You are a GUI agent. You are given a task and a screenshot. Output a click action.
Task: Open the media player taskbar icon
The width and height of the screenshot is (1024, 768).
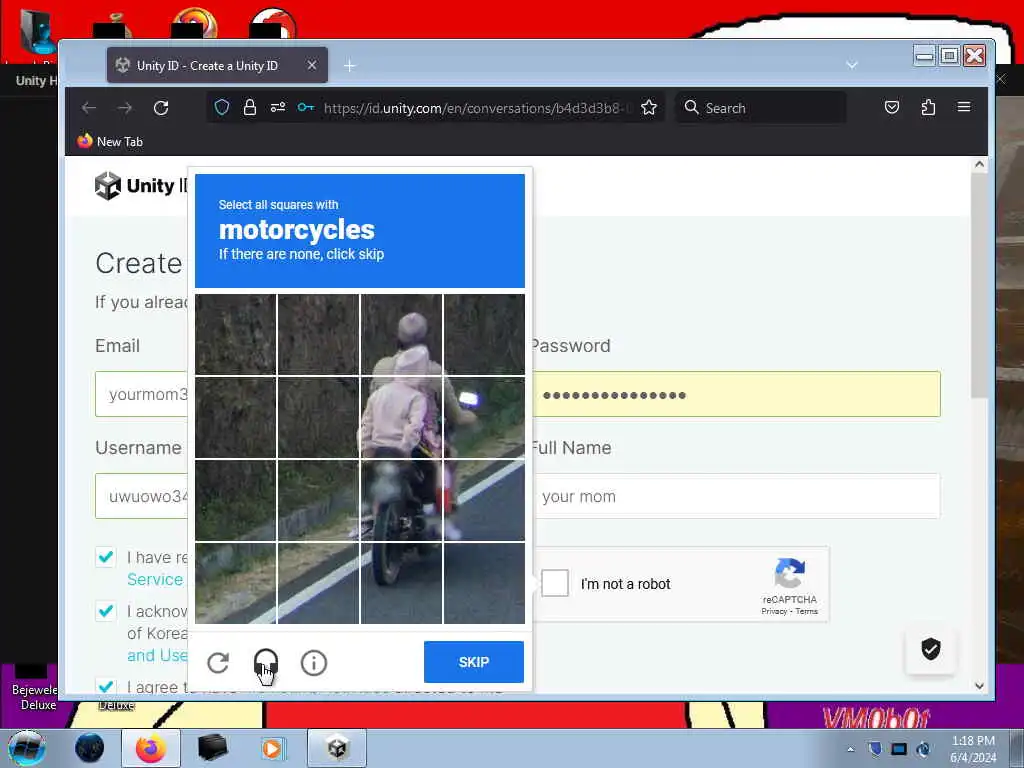272,748
